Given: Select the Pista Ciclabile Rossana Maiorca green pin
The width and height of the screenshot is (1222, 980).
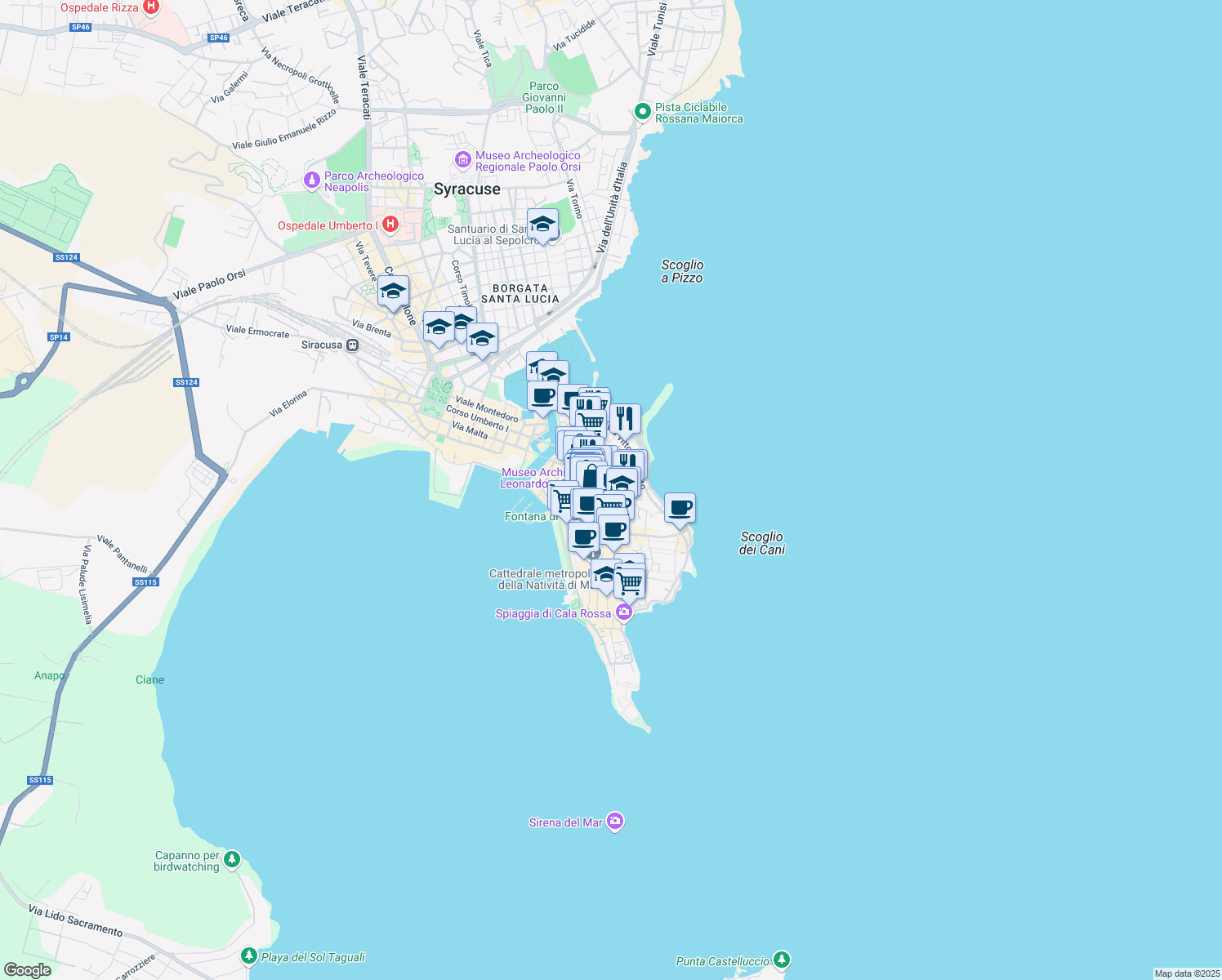Looking at the screenshot, I should [x=642, y=111].
